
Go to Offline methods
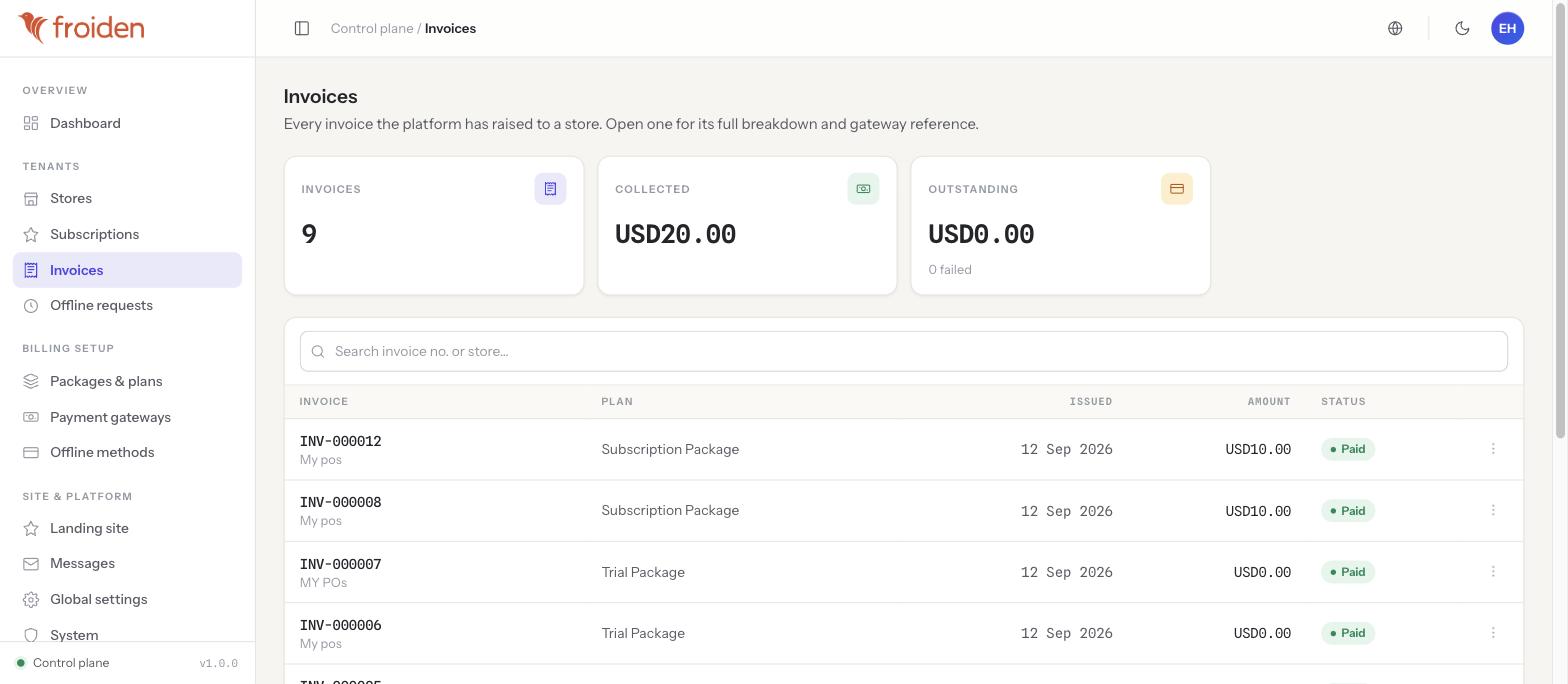point(127,452)
